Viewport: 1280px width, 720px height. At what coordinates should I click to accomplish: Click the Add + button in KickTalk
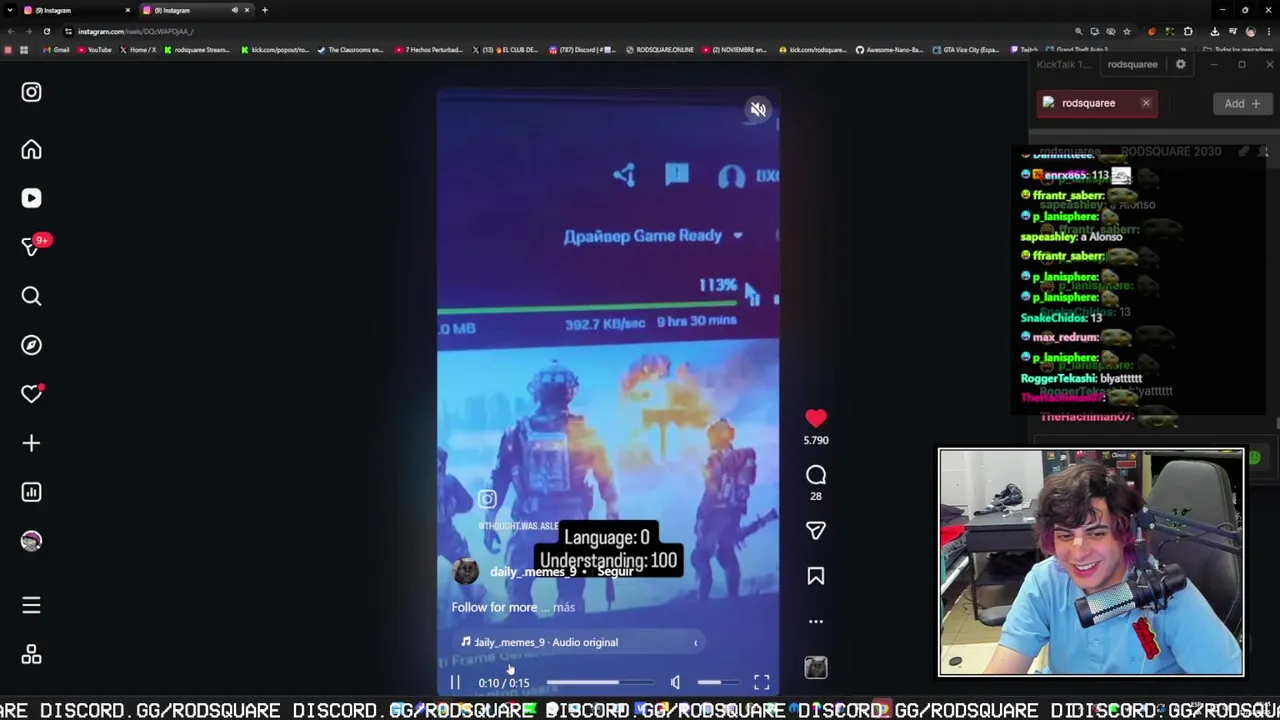click(1243, 103)
